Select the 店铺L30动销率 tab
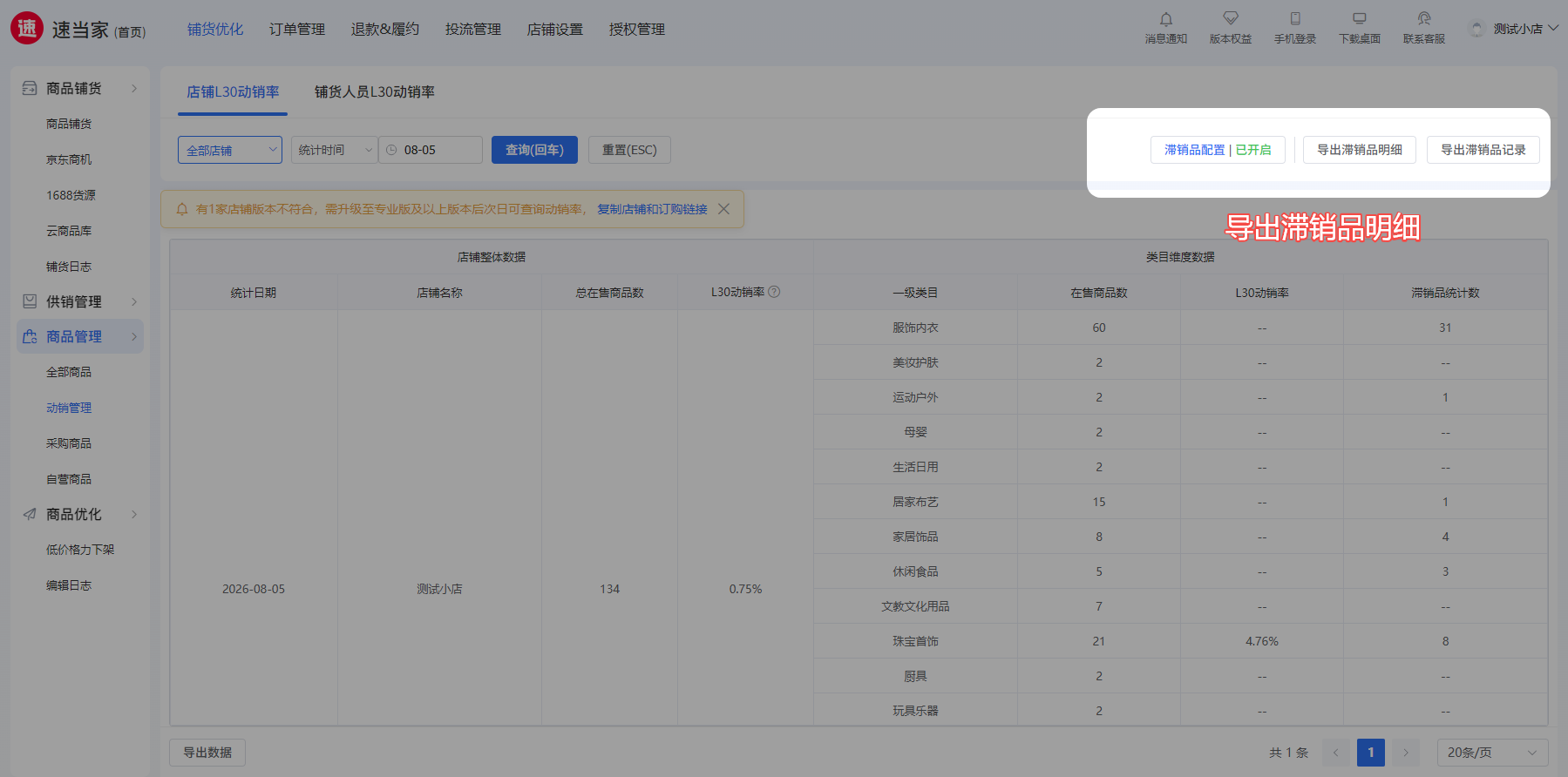This screenshot has width=1568, height=777. tap(233, 91)
